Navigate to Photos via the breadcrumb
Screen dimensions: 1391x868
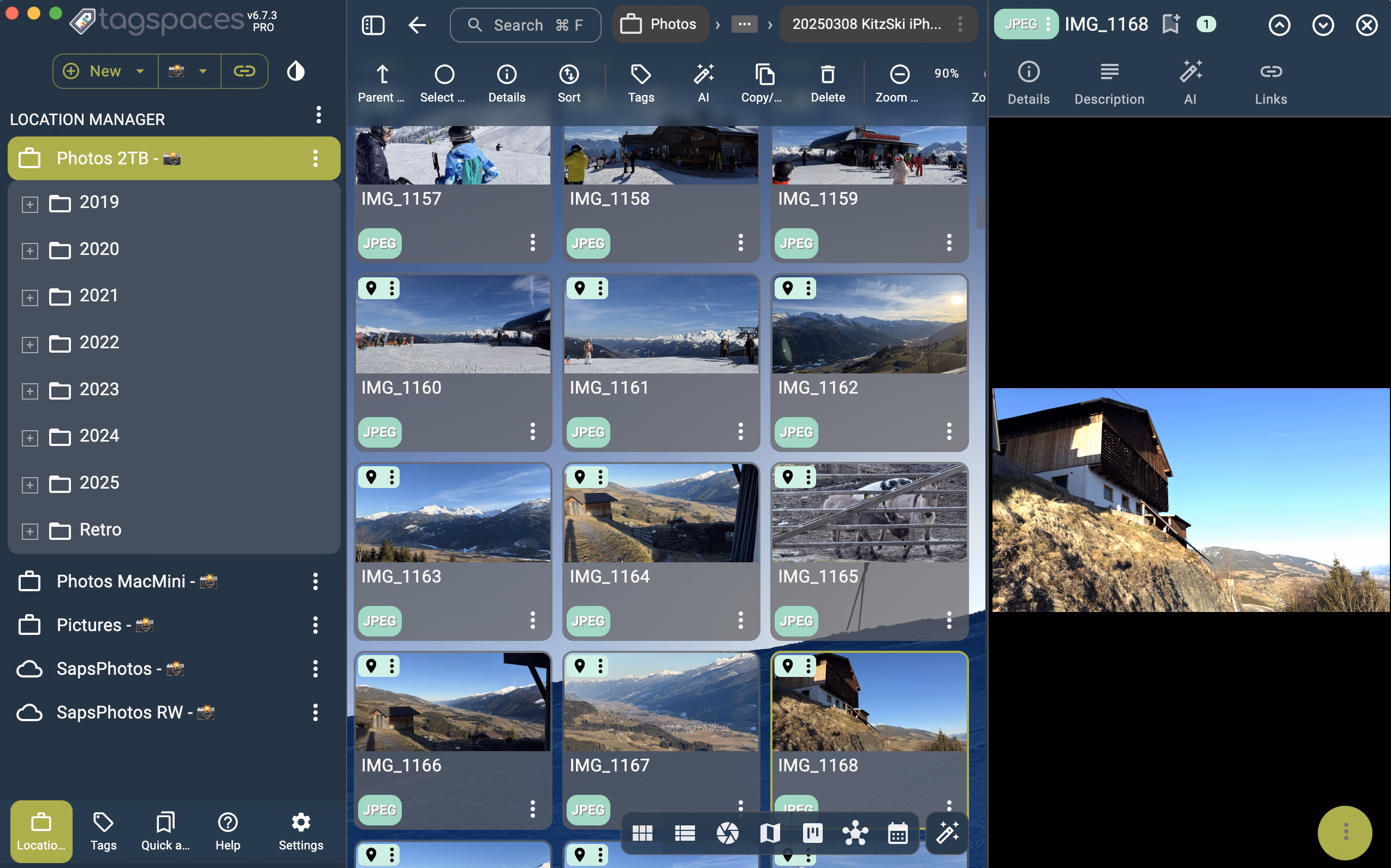[660, 24]
